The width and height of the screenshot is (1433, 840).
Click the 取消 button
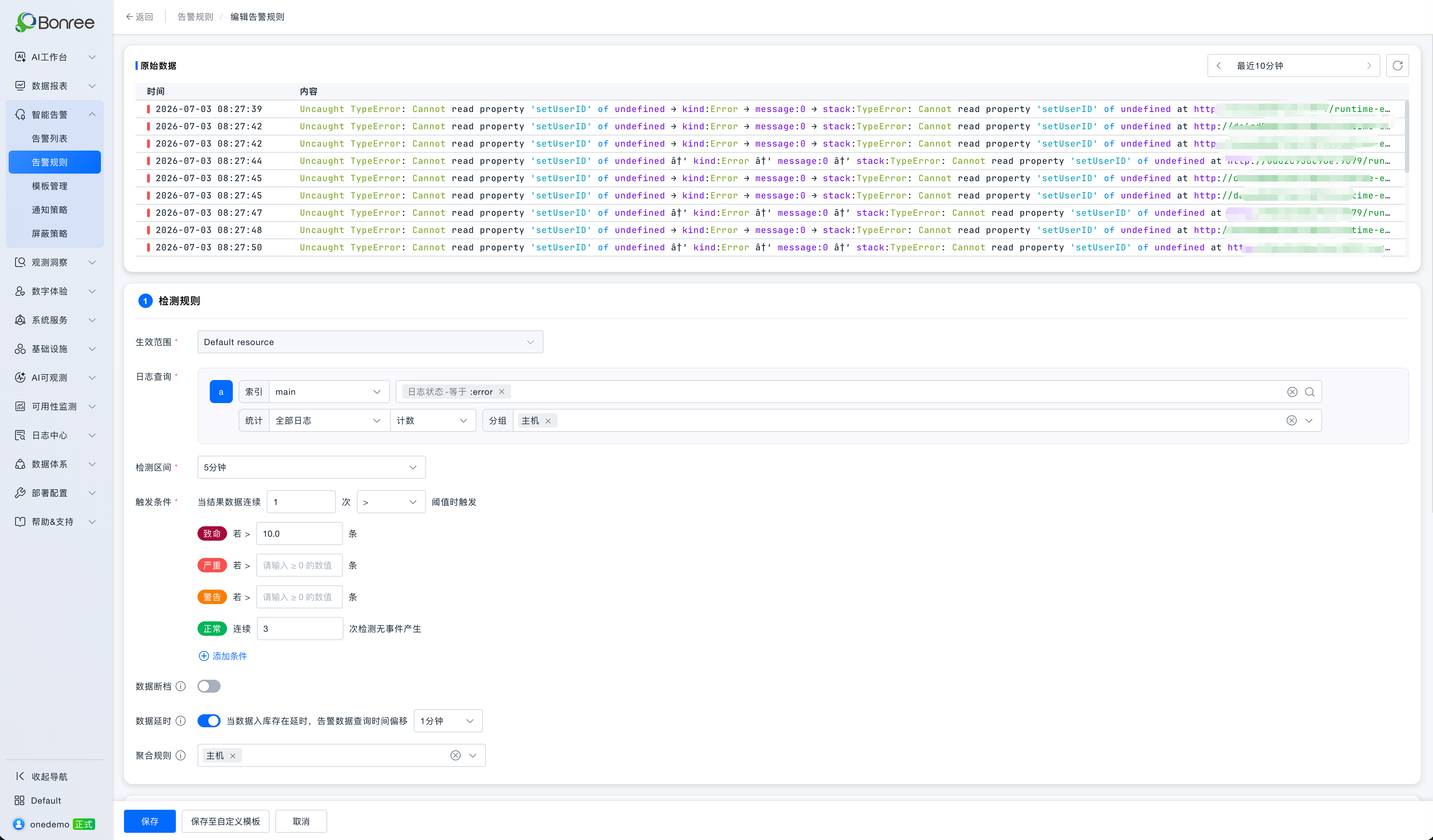pyautogui.click(x=301, y=821)
